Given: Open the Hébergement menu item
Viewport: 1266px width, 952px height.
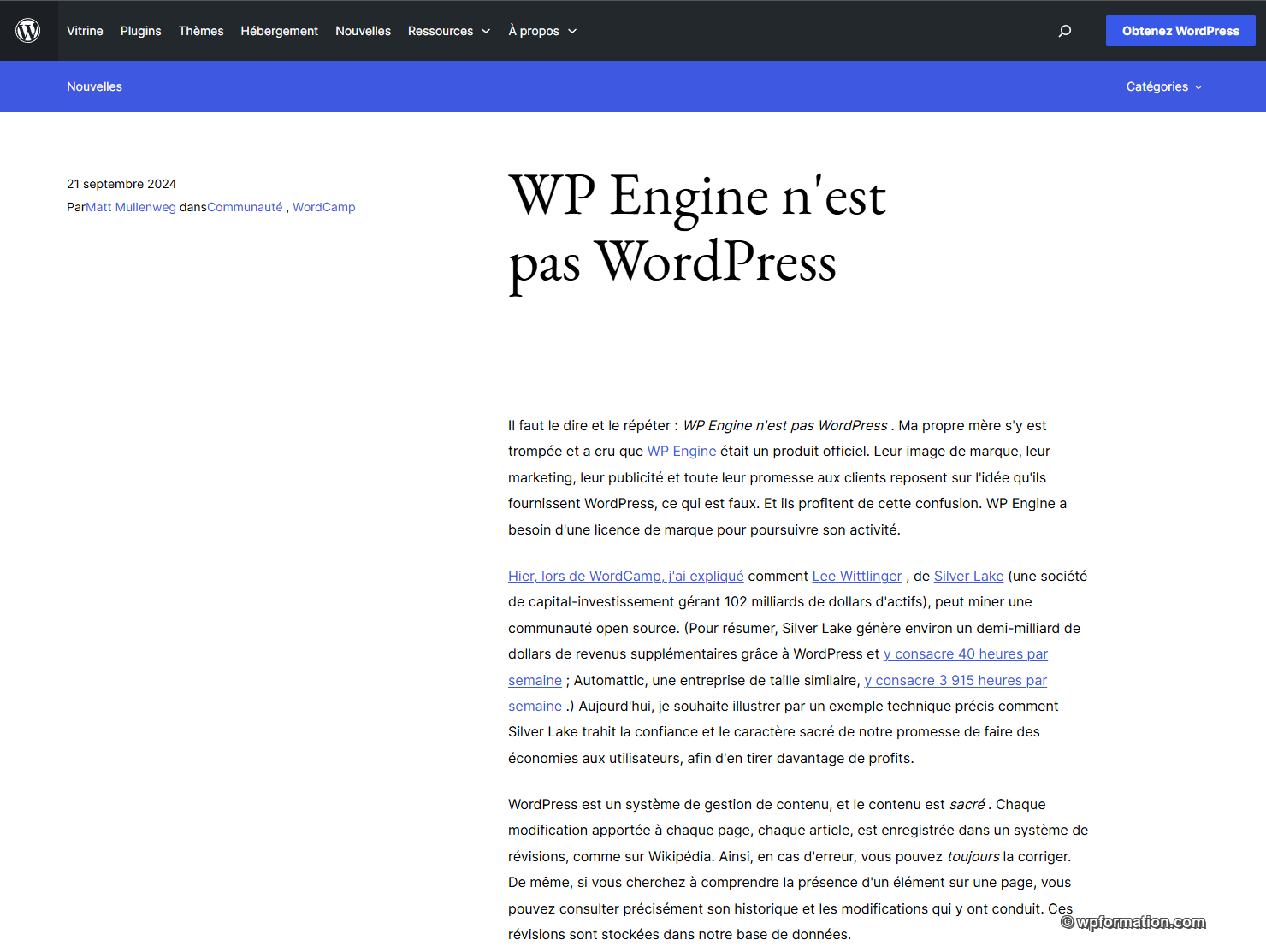Looking at the screenshot, I should point(279,31).
